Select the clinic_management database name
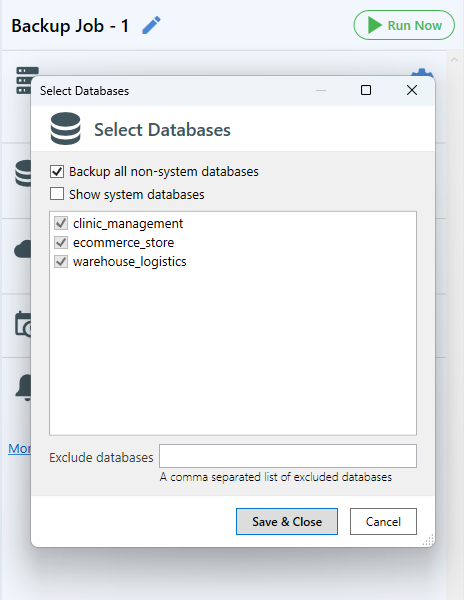464x600 pixels. point(128,223)
